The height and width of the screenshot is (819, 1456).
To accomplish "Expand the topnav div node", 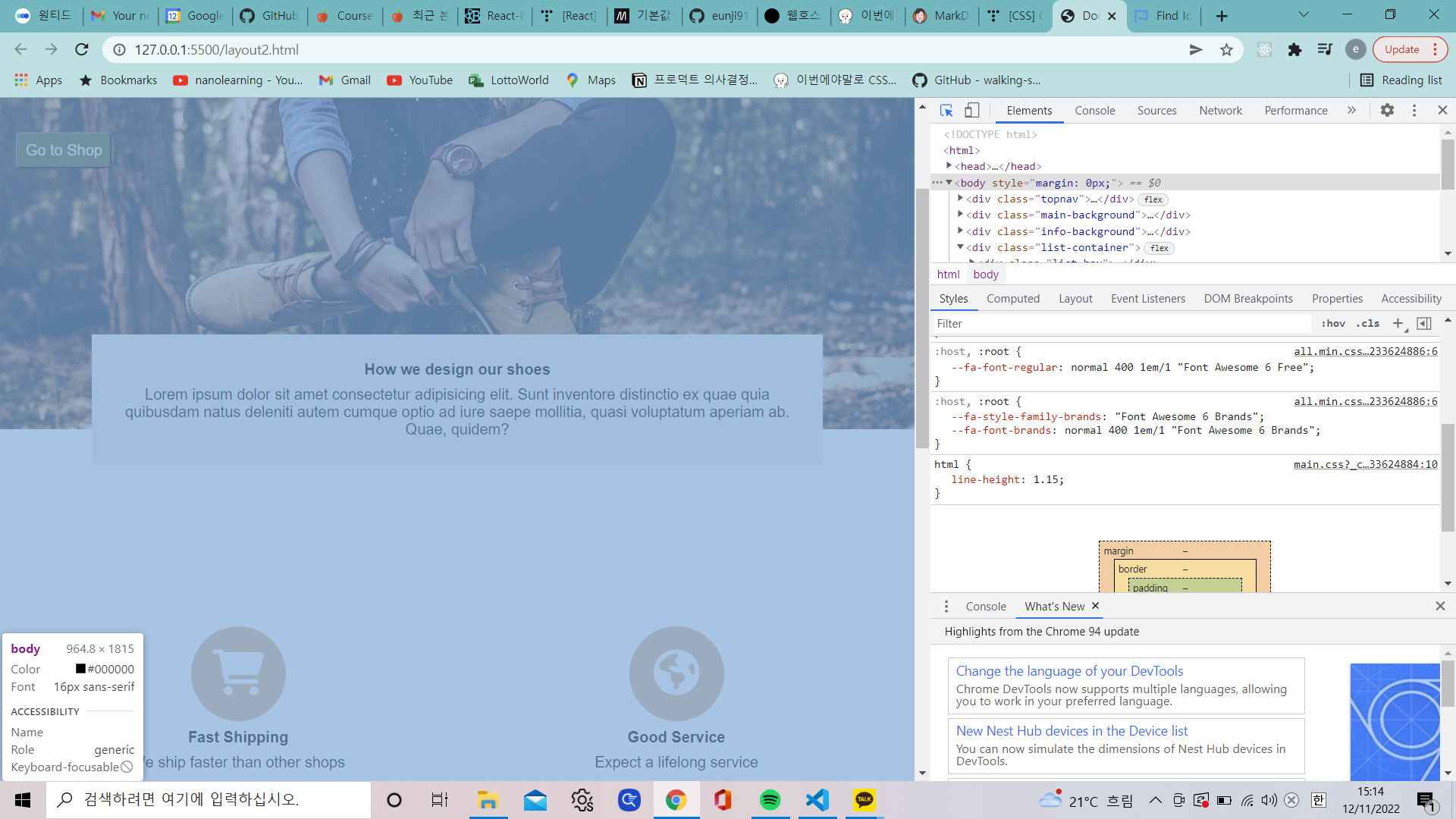I will pyautogui.click(x=960, y=199).
